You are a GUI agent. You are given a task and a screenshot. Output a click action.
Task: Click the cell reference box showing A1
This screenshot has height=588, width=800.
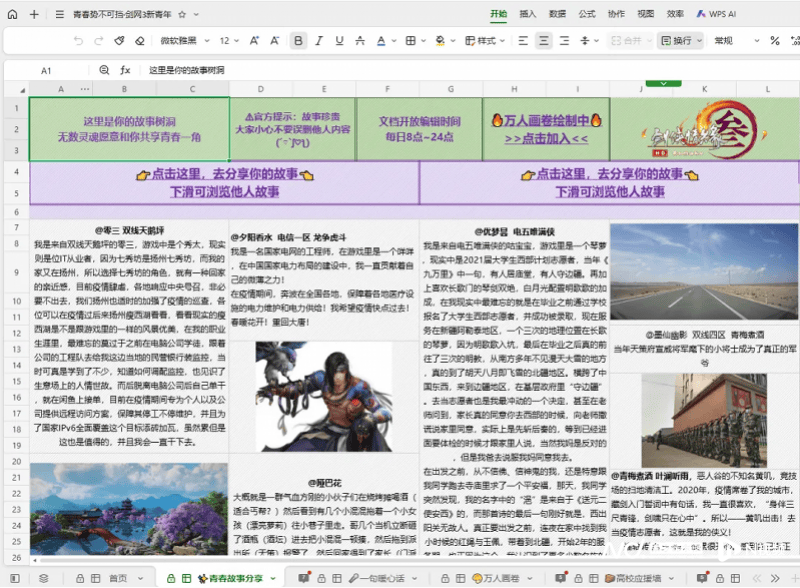point(46,71)
